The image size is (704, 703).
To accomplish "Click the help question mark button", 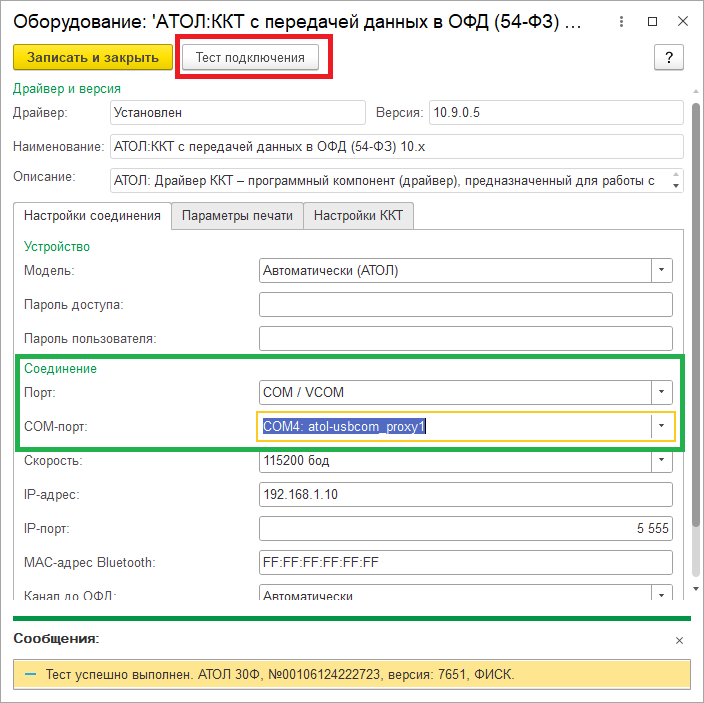I will (668, 57).
